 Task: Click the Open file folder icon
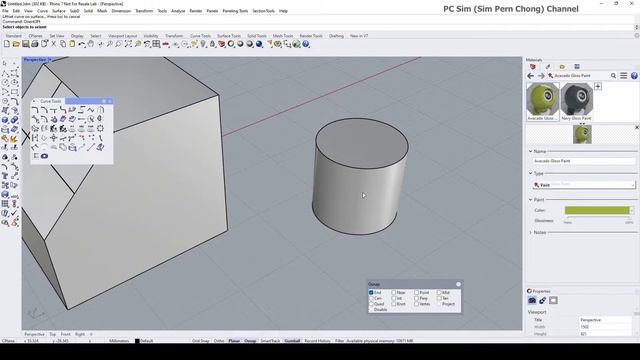[x=16, y=44]
